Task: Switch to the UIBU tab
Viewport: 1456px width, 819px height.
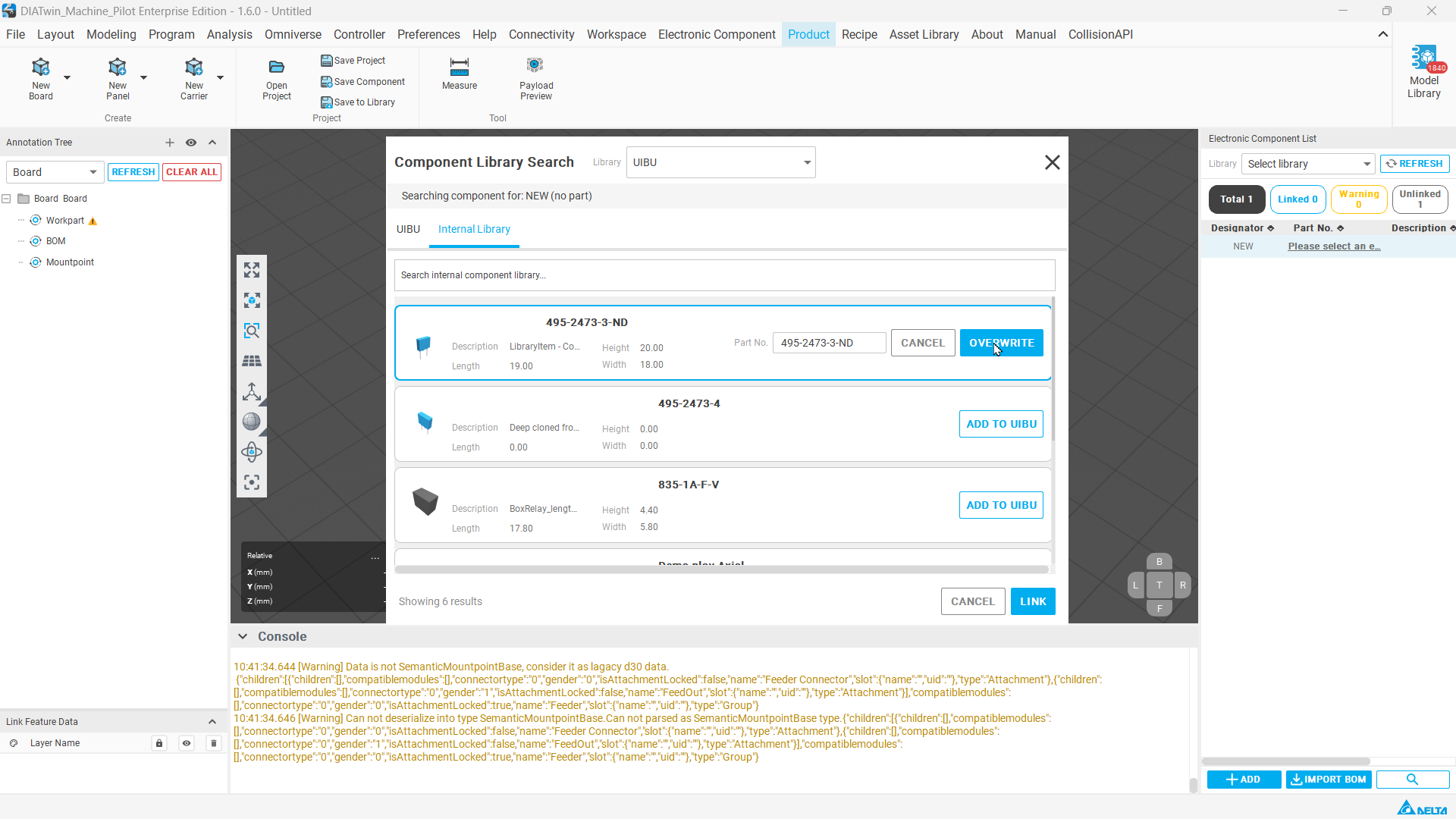Action: pos(408,229)
